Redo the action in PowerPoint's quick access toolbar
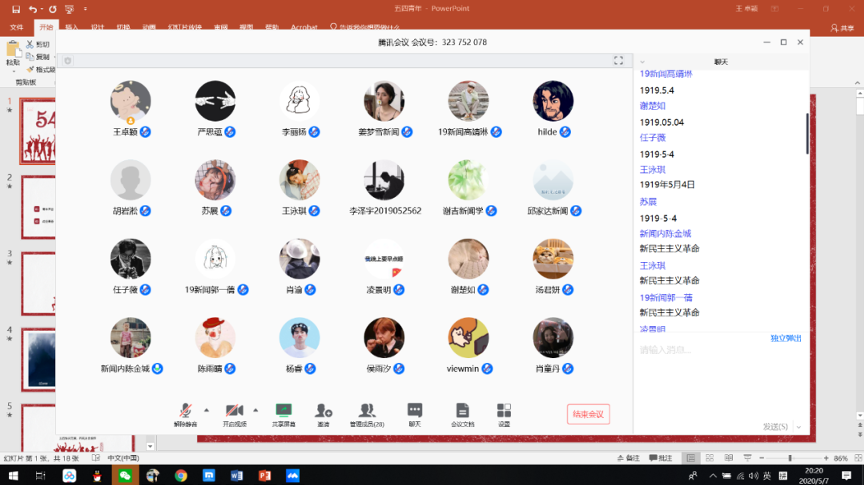Viewport: 864px width, 485px height. click(52, 9)
